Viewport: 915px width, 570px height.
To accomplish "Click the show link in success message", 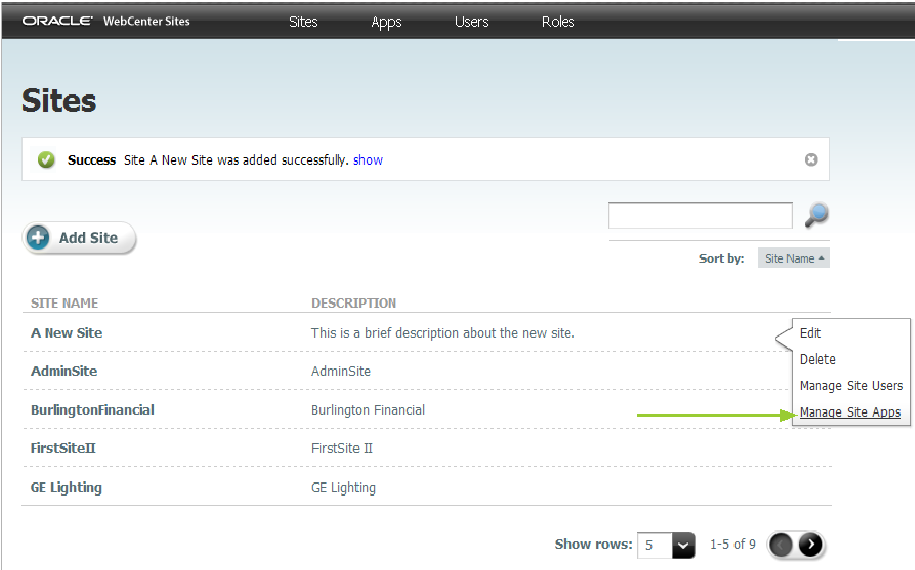I will click(x=368, y=160).
